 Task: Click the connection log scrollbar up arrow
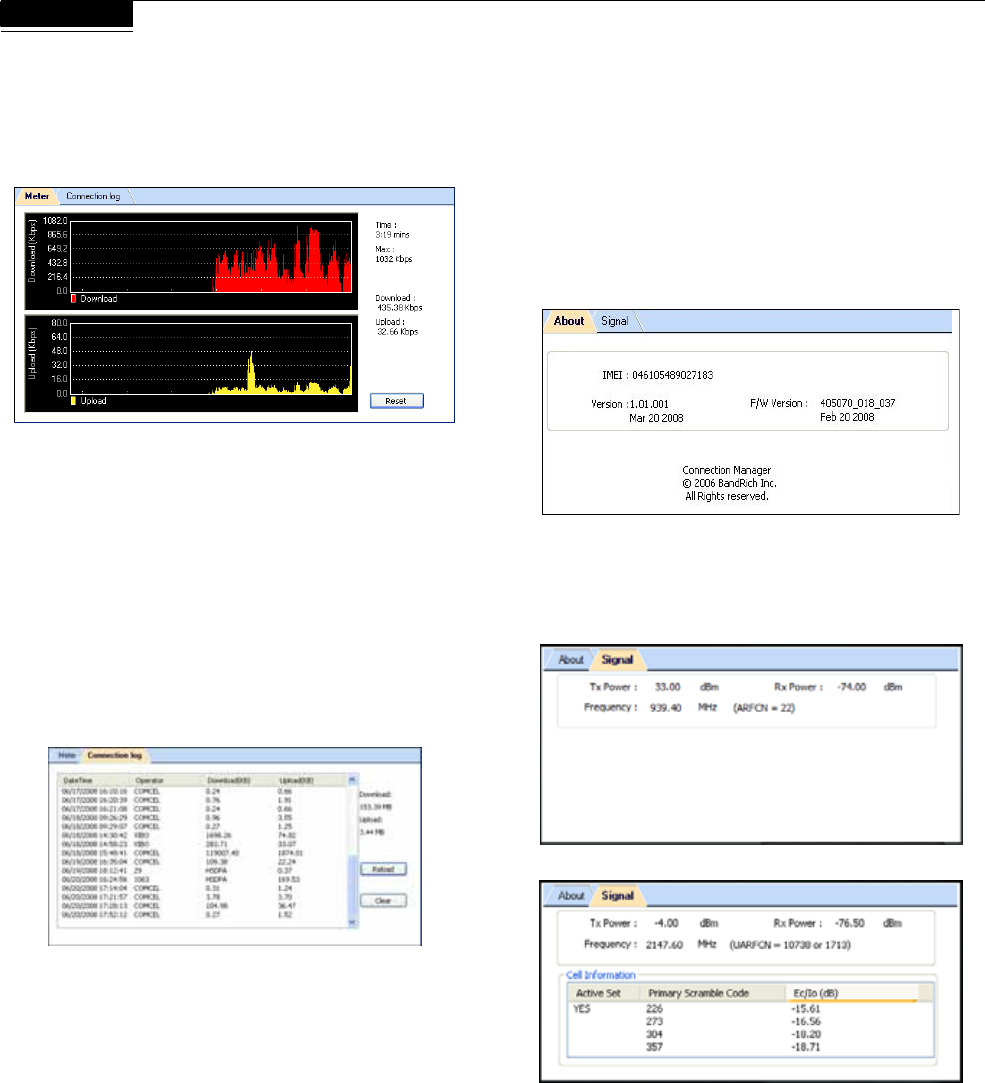point(352,780)
